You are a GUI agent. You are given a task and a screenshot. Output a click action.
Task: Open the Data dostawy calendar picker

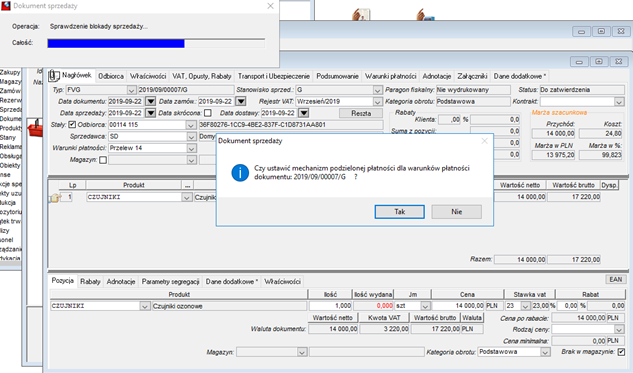pos(304,113)
